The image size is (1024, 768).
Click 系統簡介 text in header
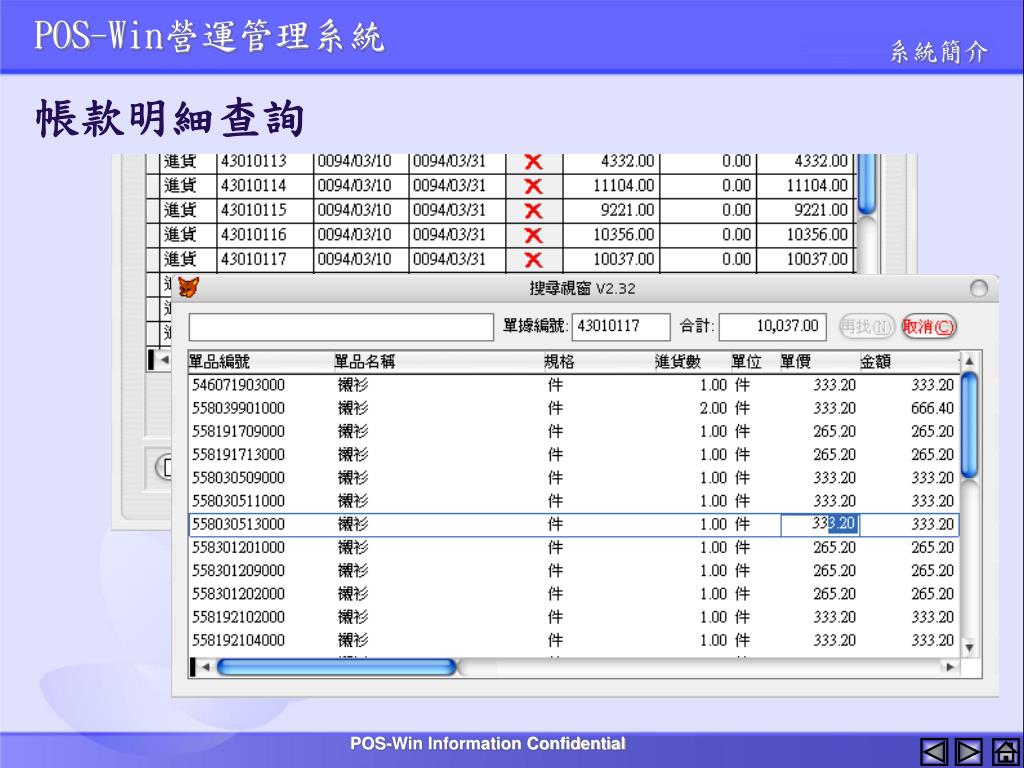tap(939, 52)
